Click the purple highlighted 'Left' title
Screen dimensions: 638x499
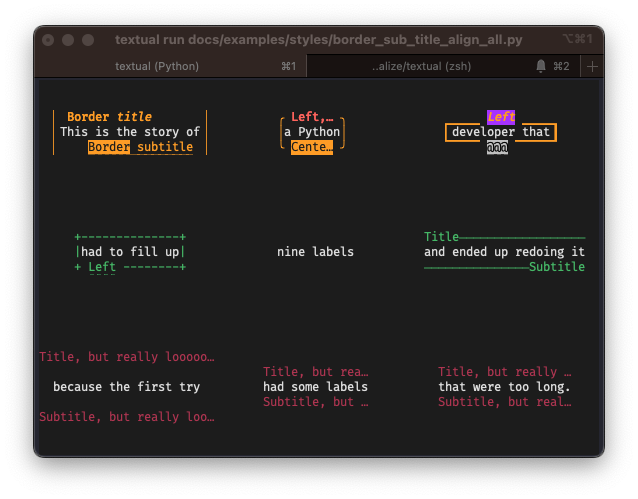501,117
